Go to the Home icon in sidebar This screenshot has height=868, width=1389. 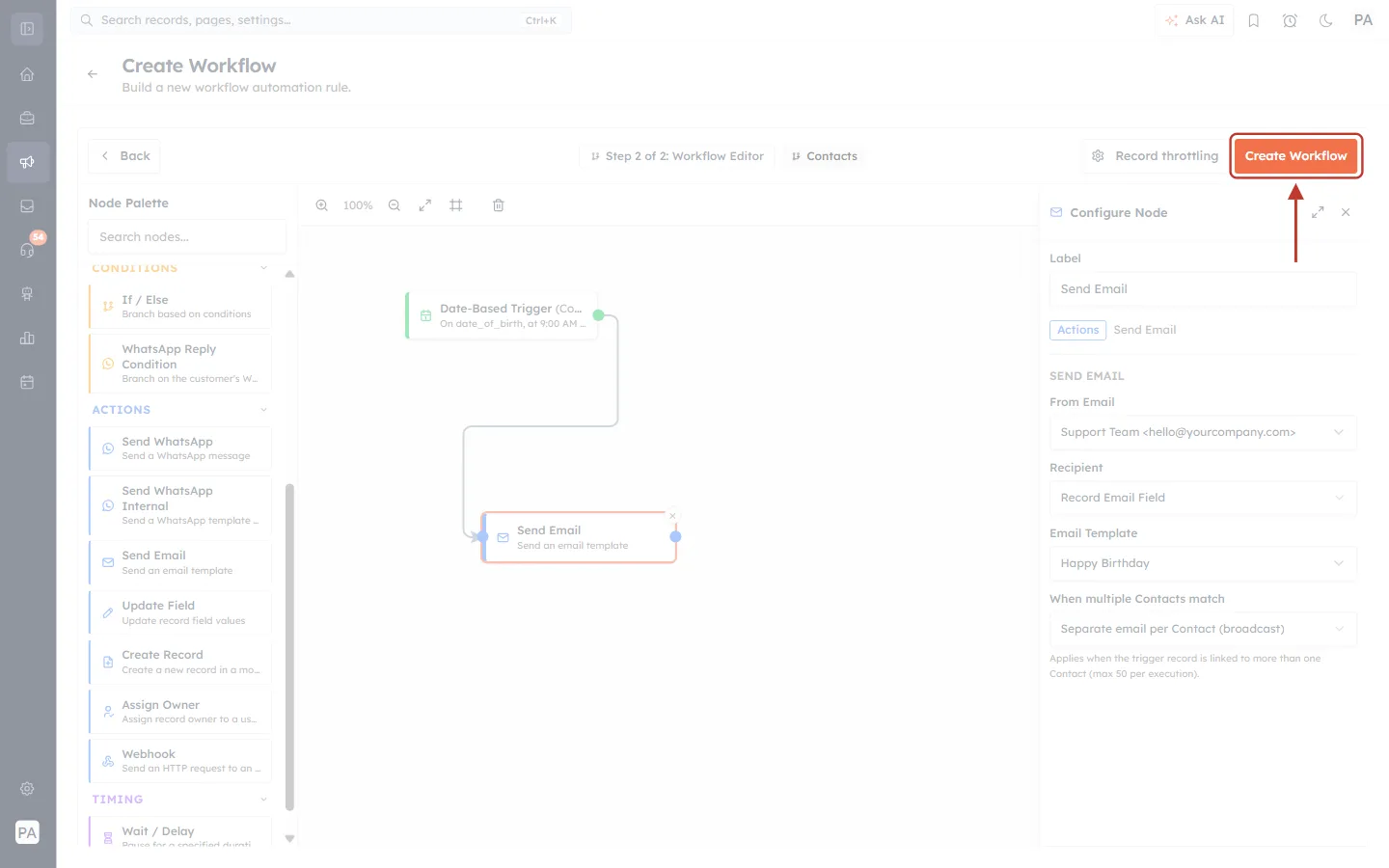point(27,74)
